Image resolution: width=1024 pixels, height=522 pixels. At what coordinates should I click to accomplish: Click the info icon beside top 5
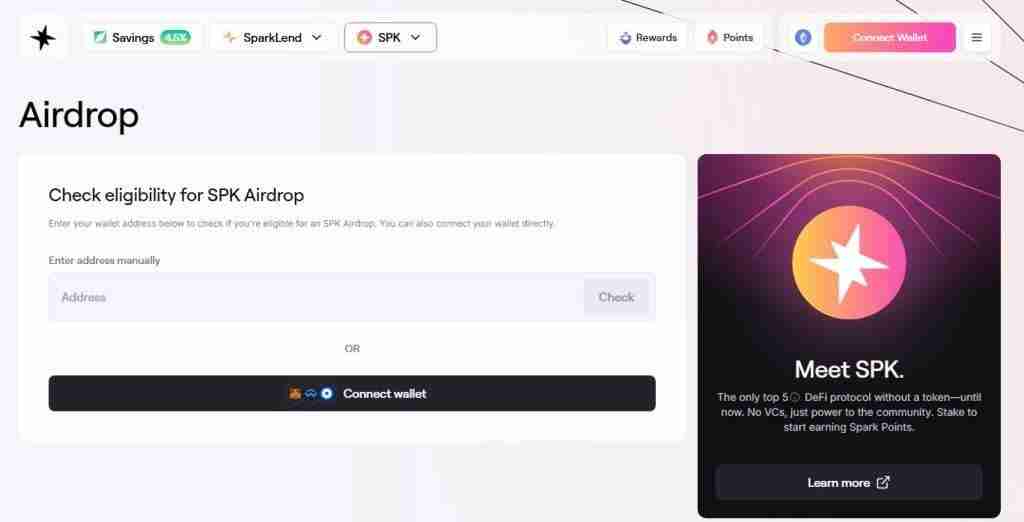[795, 397]
